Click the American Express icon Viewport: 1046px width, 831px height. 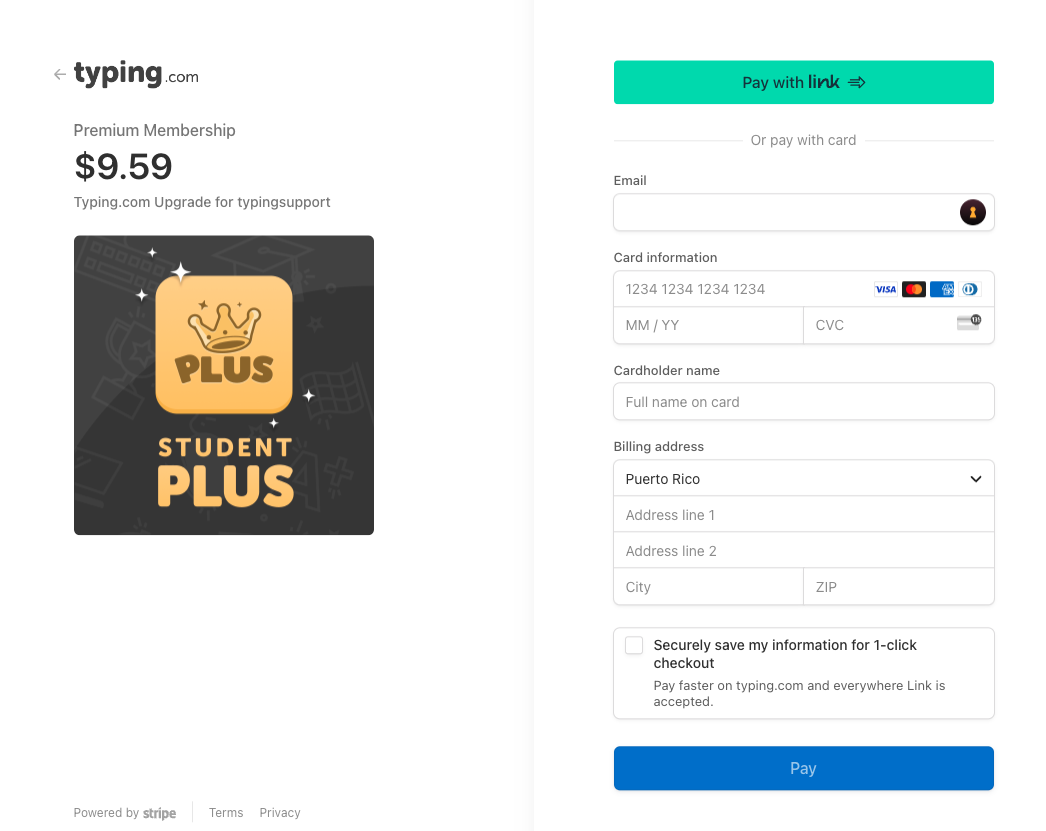[941, 289]
